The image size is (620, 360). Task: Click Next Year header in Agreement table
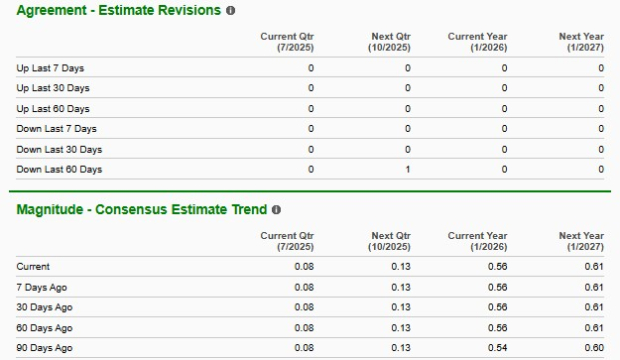(581, 42)
